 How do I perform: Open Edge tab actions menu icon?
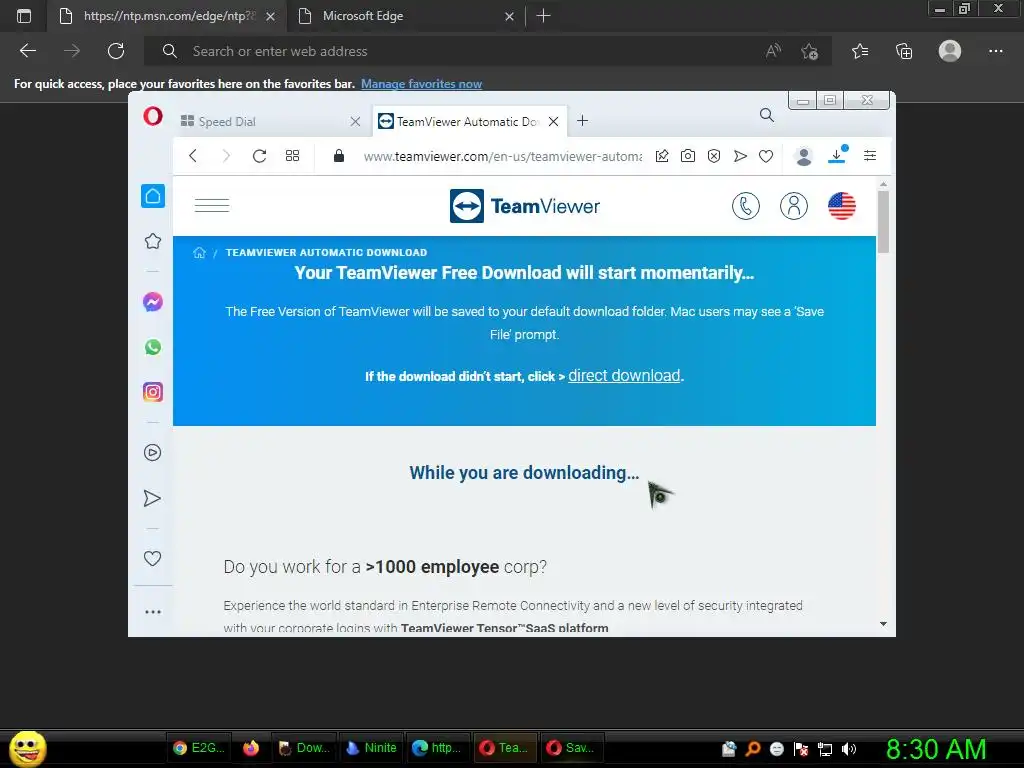click(x=24, y=16)
